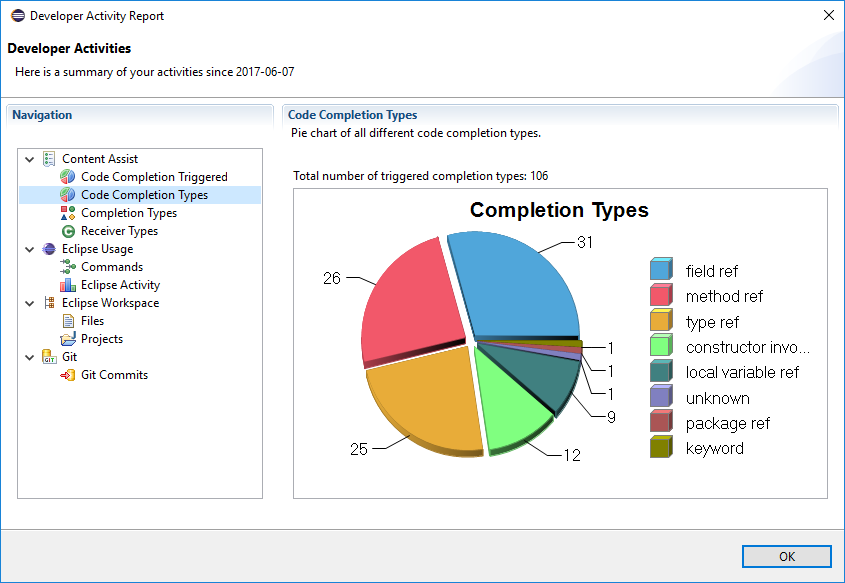Collapse the Eclipse Usage tree node
The height and width of the screenshot is (583, 845).
pyautogui.click(x=30, y=249)
